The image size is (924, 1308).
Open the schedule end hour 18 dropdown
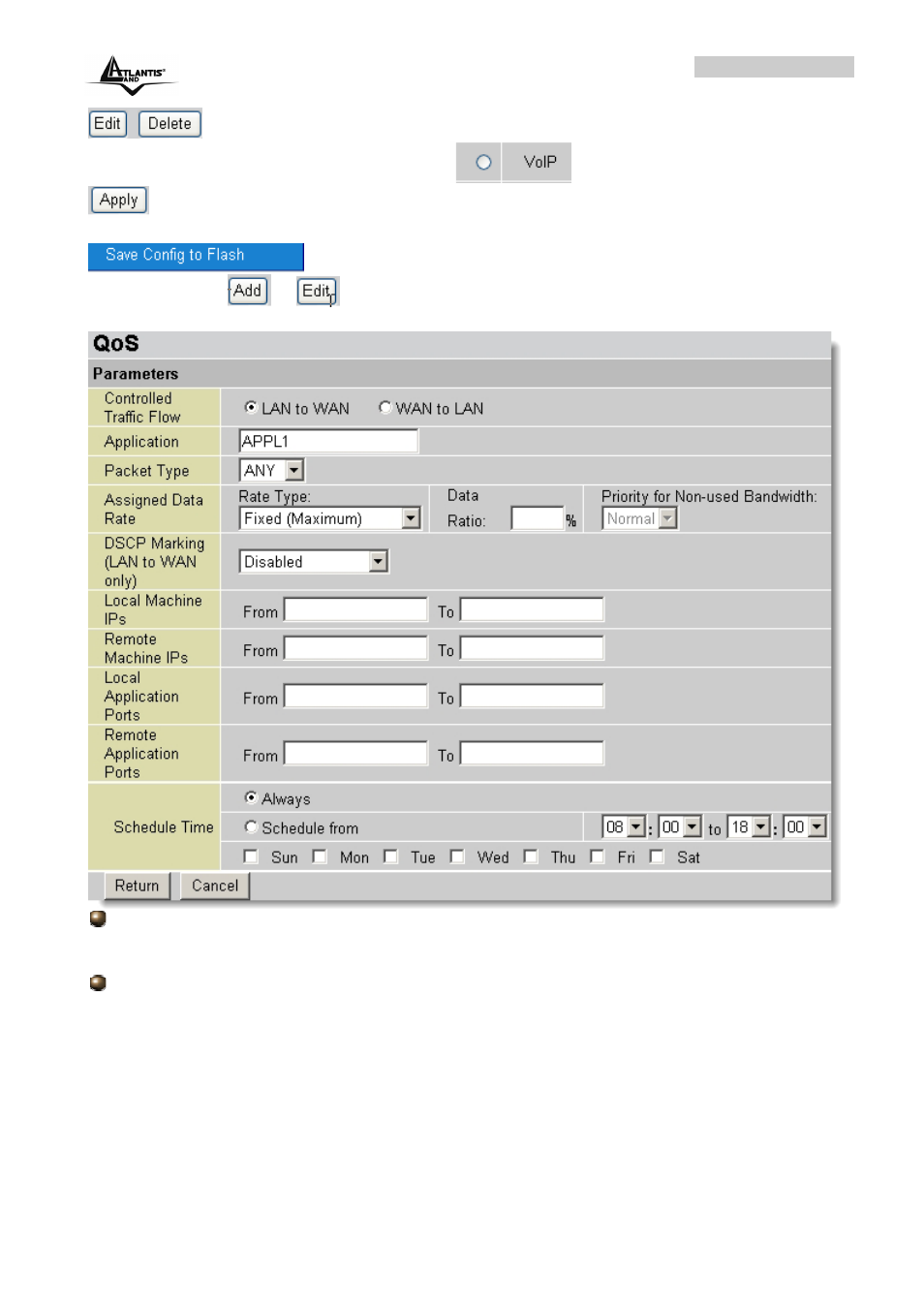point(749,827)
